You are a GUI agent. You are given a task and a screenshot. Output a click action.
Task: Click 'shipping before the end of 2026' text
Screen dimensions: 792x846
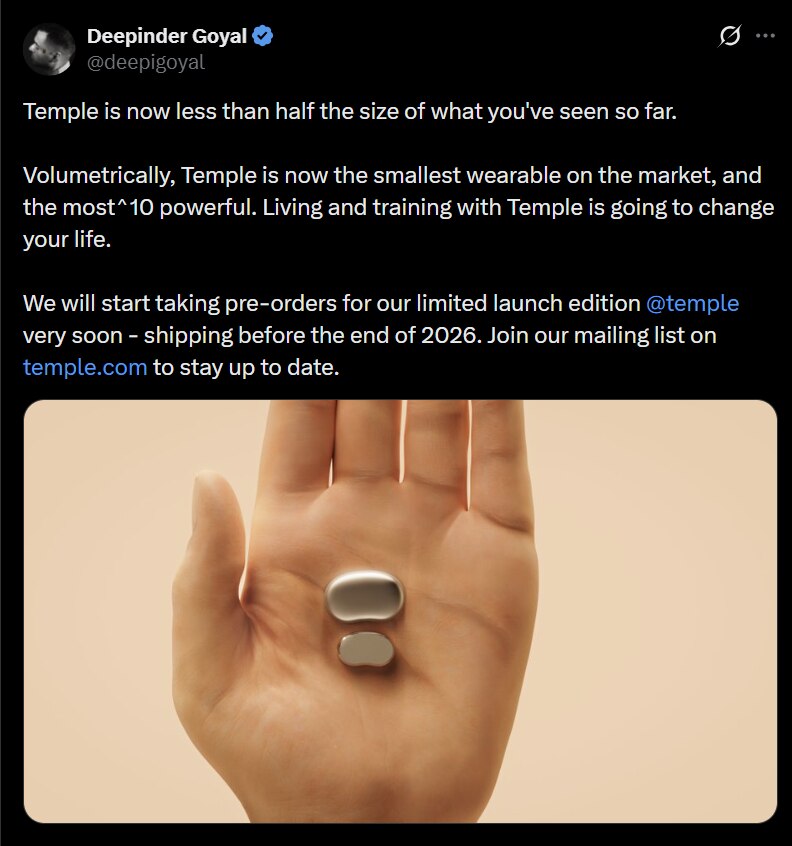pyautogui.click(x=311, y=336)
